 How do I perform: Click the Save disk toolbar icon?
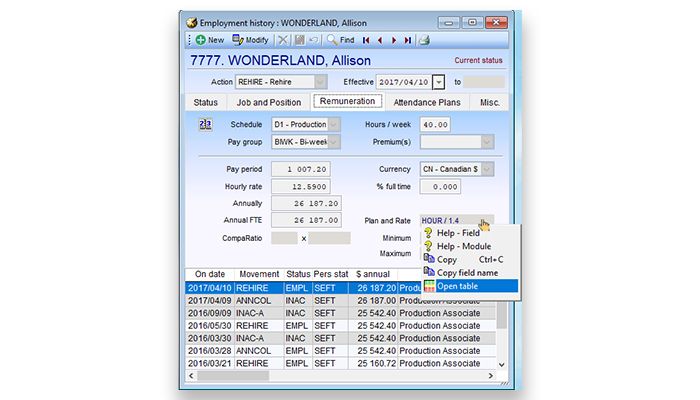pyautogui.click(x=300, y=40)
